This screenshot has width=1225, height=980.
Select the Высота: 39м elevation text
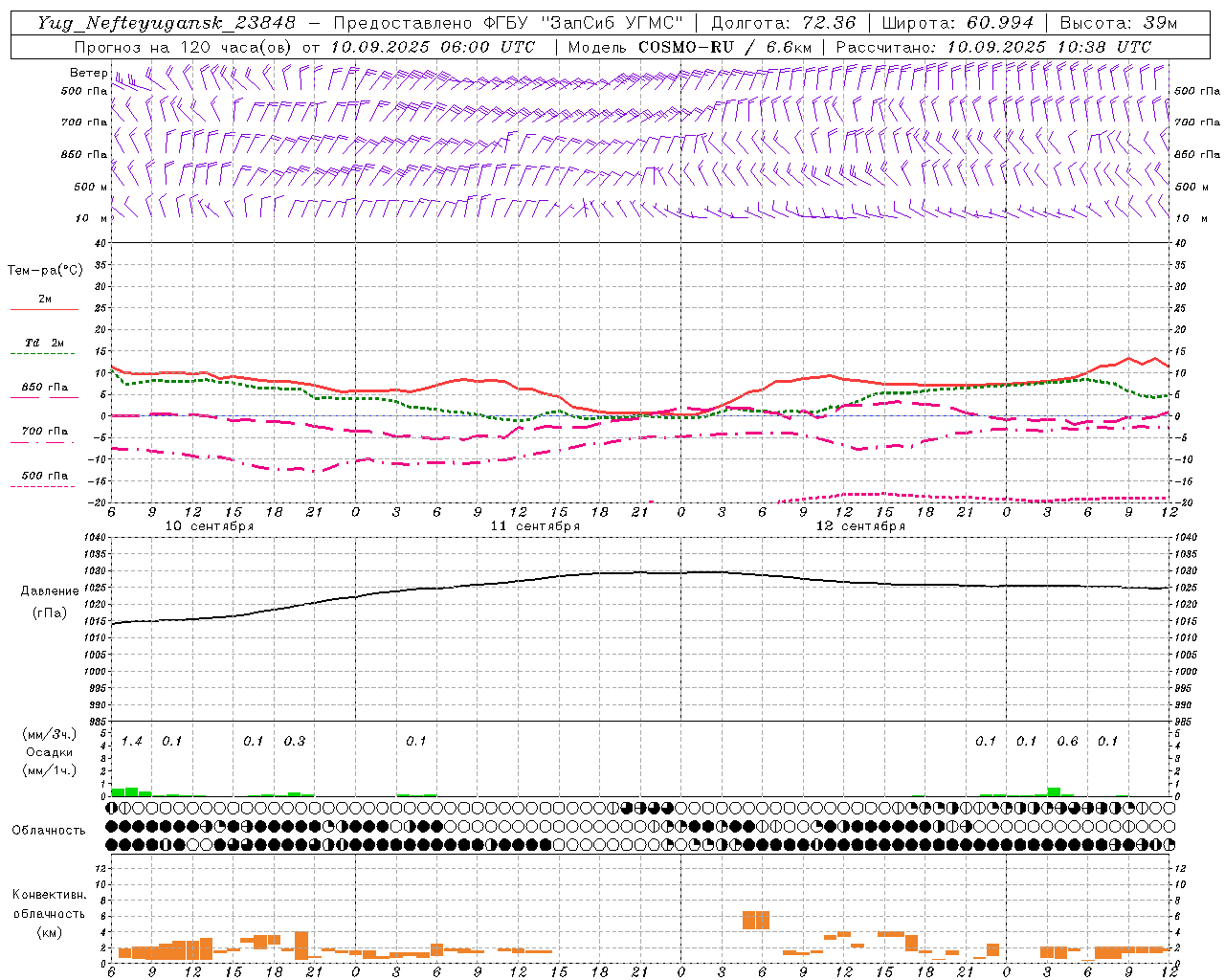coord(1119,23)
